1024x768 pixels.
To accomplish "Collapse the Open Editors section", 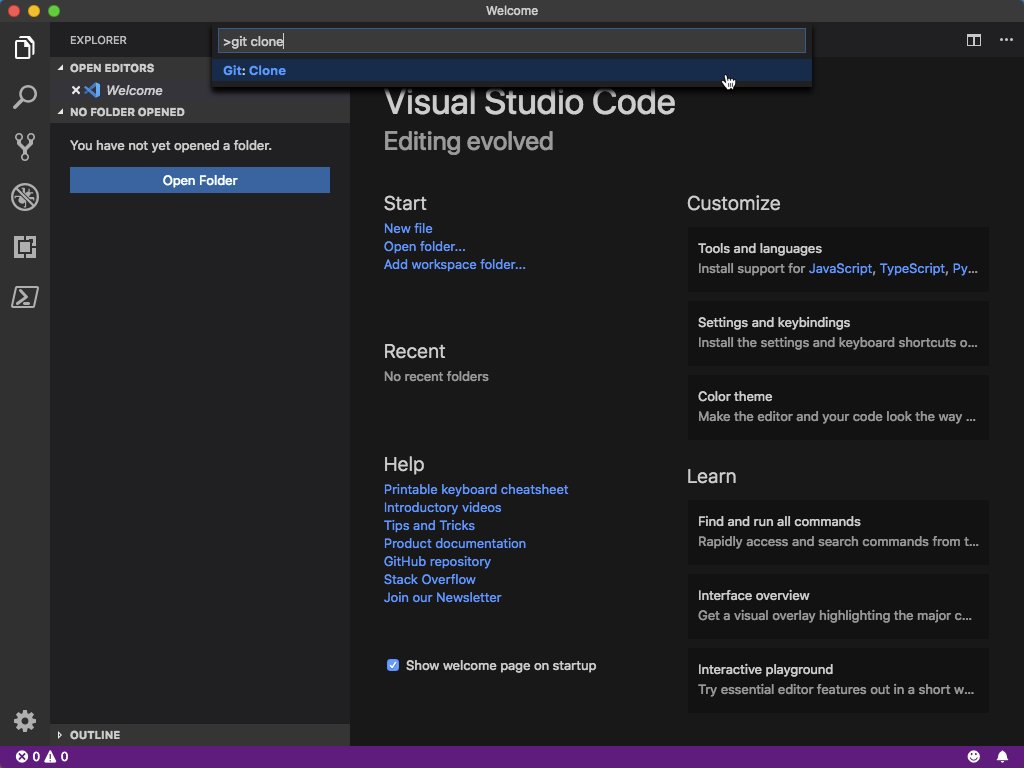I will click(x=111, y=68).
